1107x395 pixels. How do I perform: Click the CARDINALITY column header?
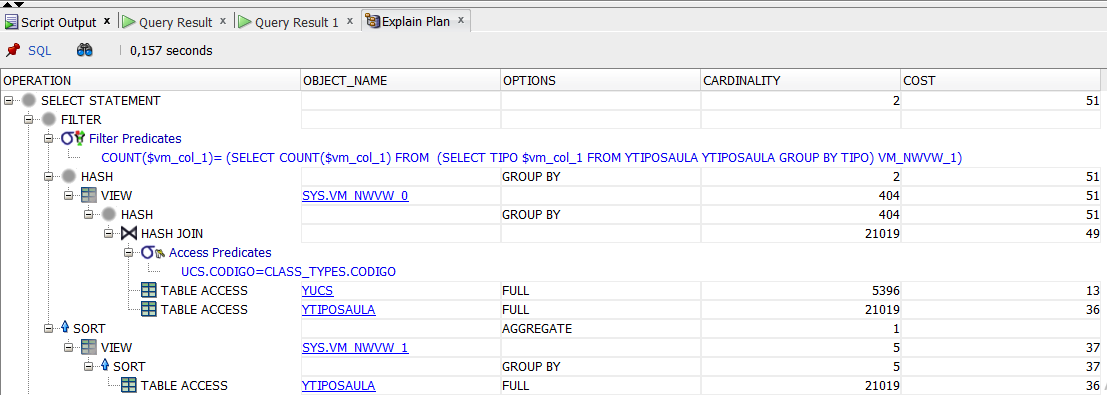pos(801,81)
